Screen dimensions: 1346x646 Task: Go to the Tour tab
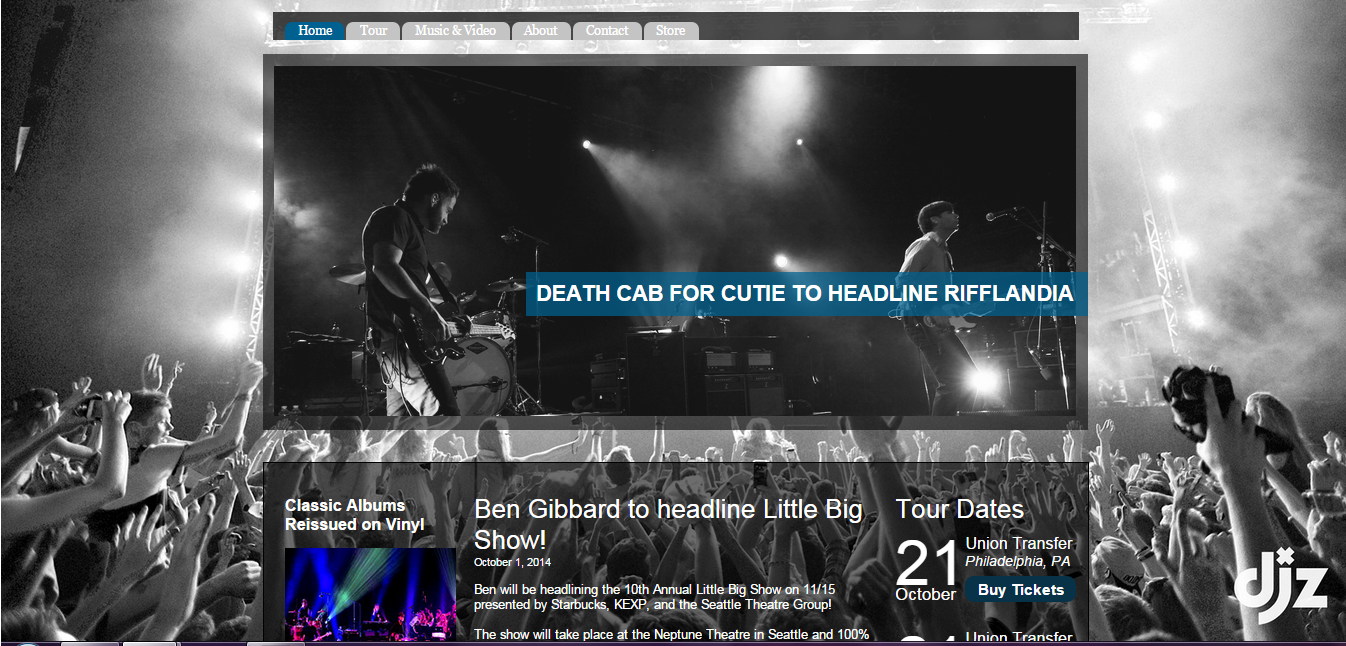pos(373,31)
